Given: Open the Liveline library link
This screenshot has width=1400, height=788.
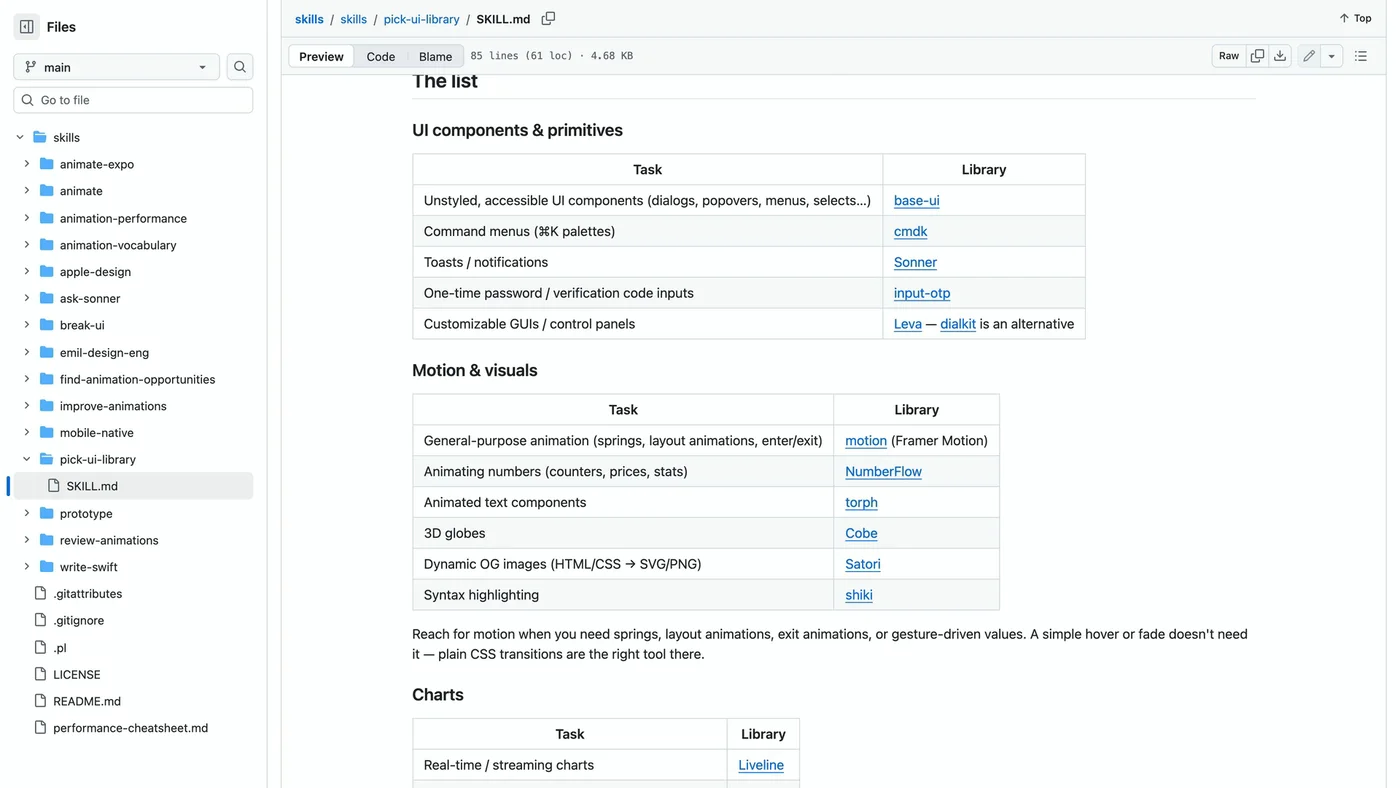Looking at the screenshot, I should (761, 765).
